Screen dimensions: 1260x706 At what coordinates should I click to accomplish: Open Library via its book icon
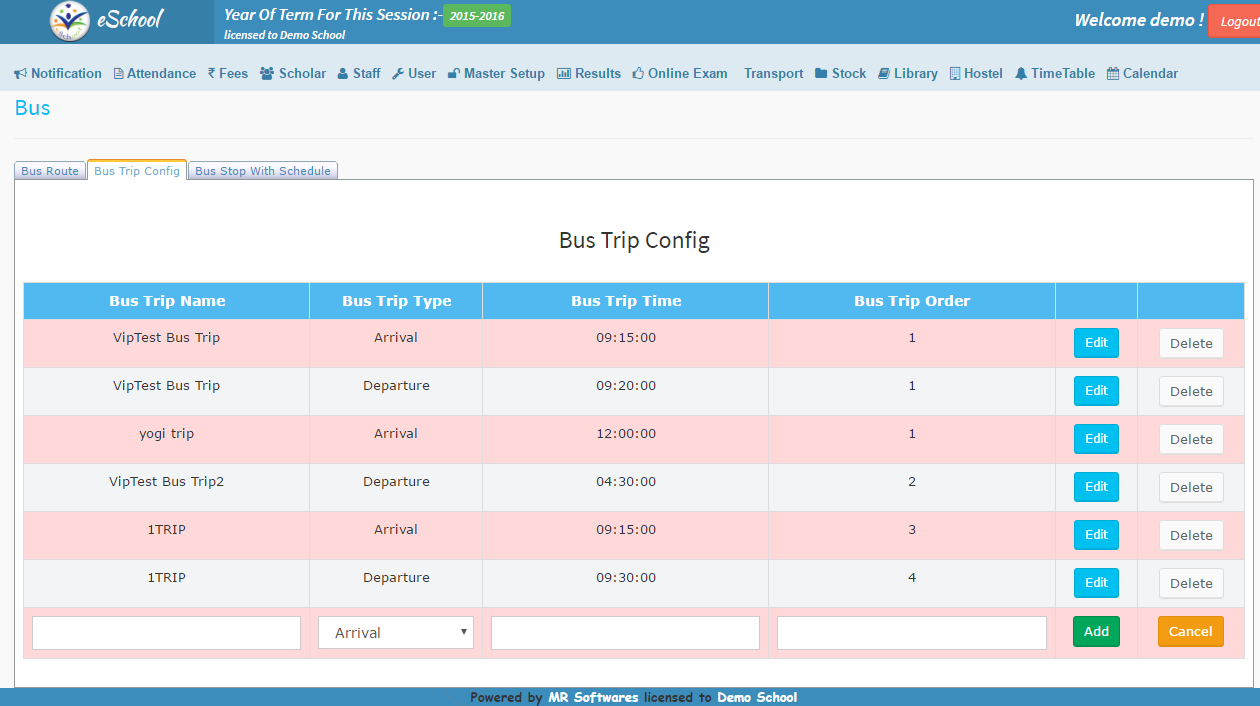pos(884,74)
